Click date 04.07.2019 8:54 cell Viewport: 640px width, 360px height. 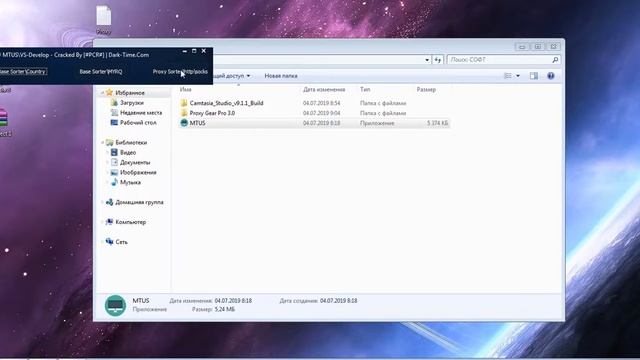[x=321, y=103]
